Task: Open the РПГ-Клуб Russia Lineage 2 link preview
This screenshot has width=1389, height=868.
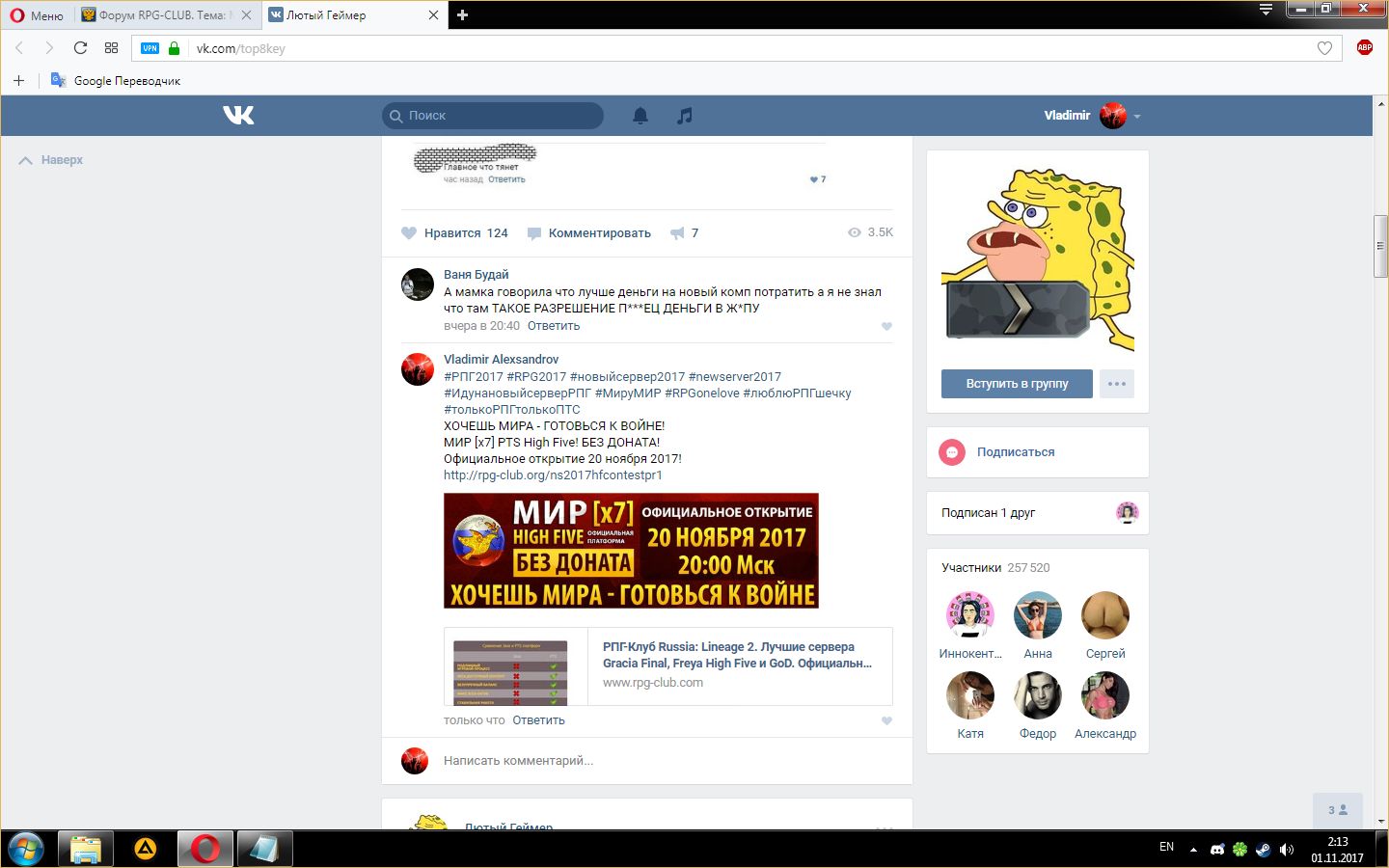Action: (667, 666)
